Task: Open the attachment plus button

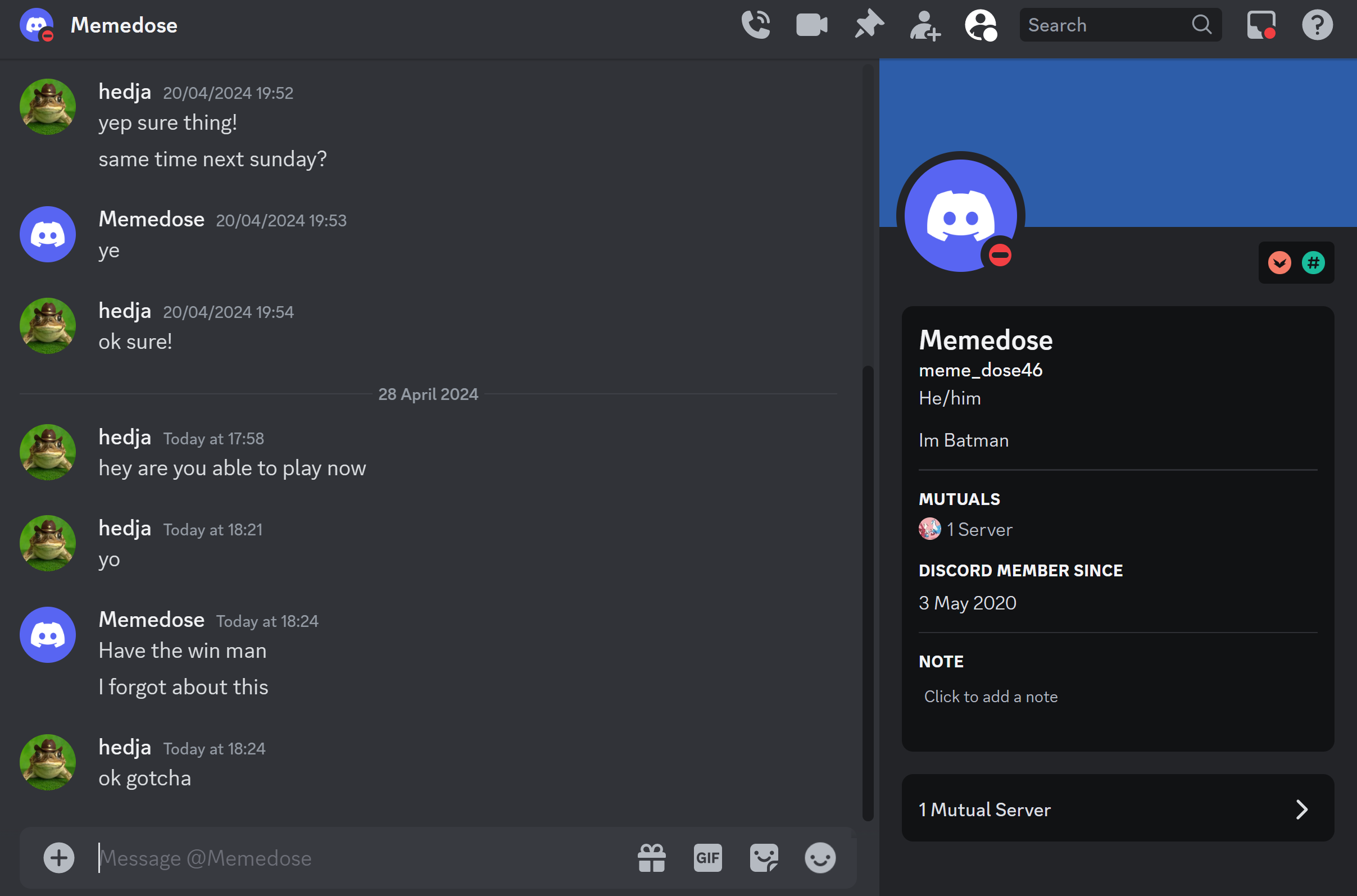Action: tap(59, 858)
